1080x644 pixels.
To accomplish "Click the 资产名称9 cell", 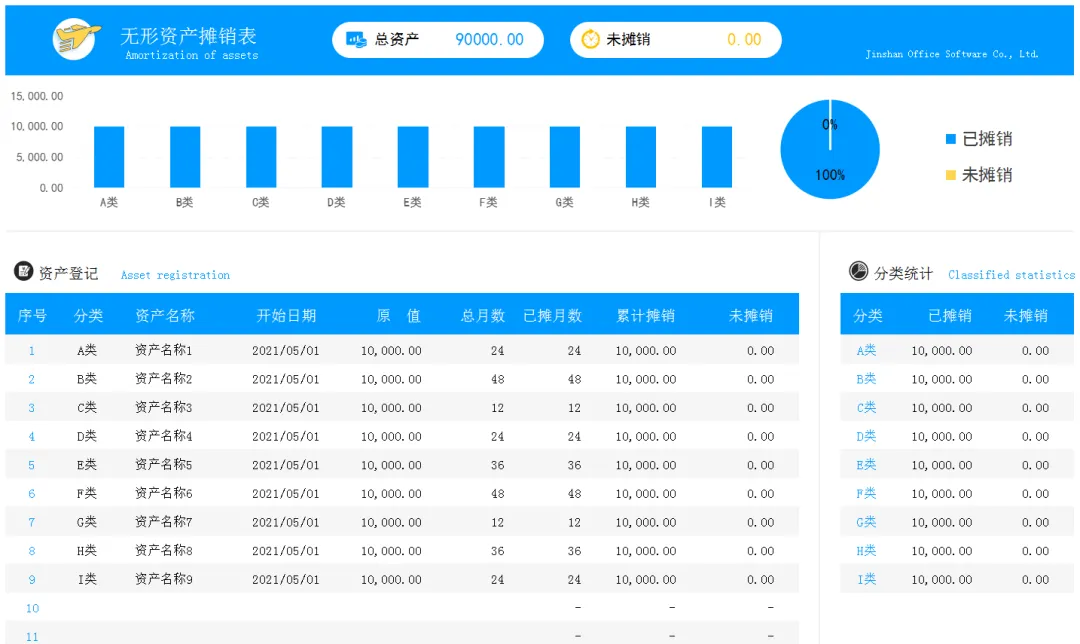I will [x=163, y=579].
